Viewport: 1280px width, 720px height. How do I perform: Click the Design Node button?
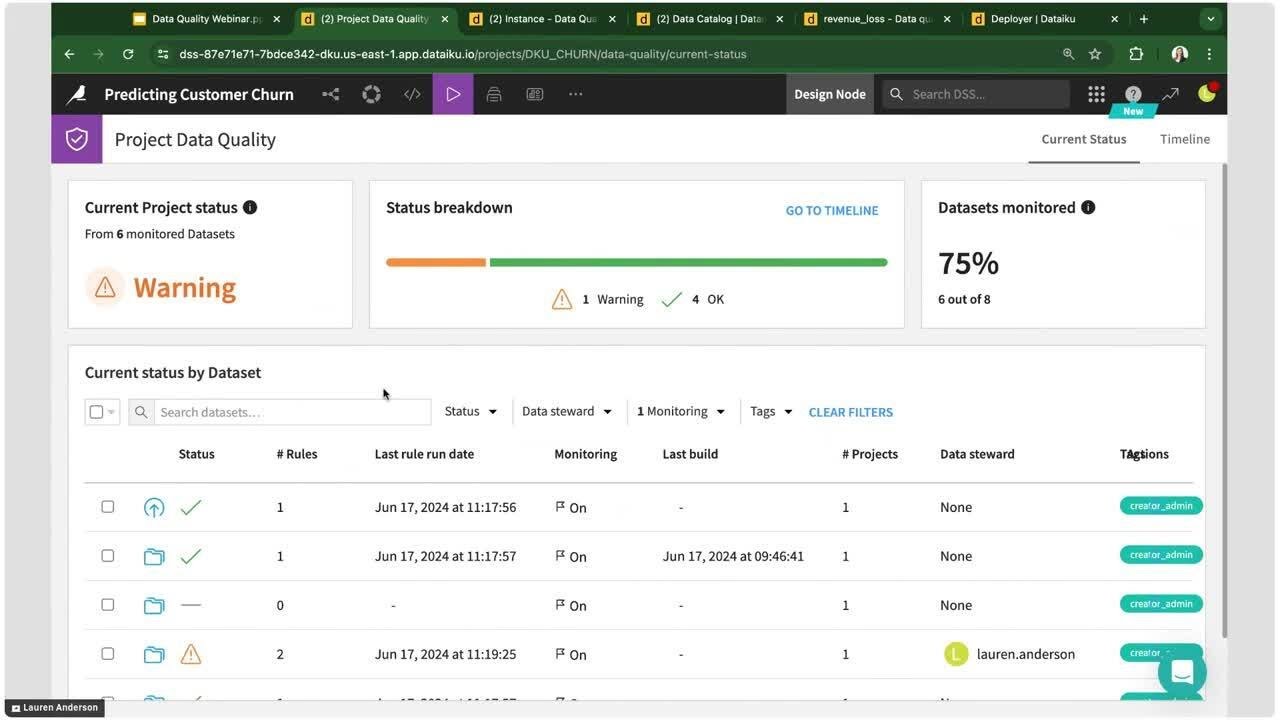[x=830, y=94]
